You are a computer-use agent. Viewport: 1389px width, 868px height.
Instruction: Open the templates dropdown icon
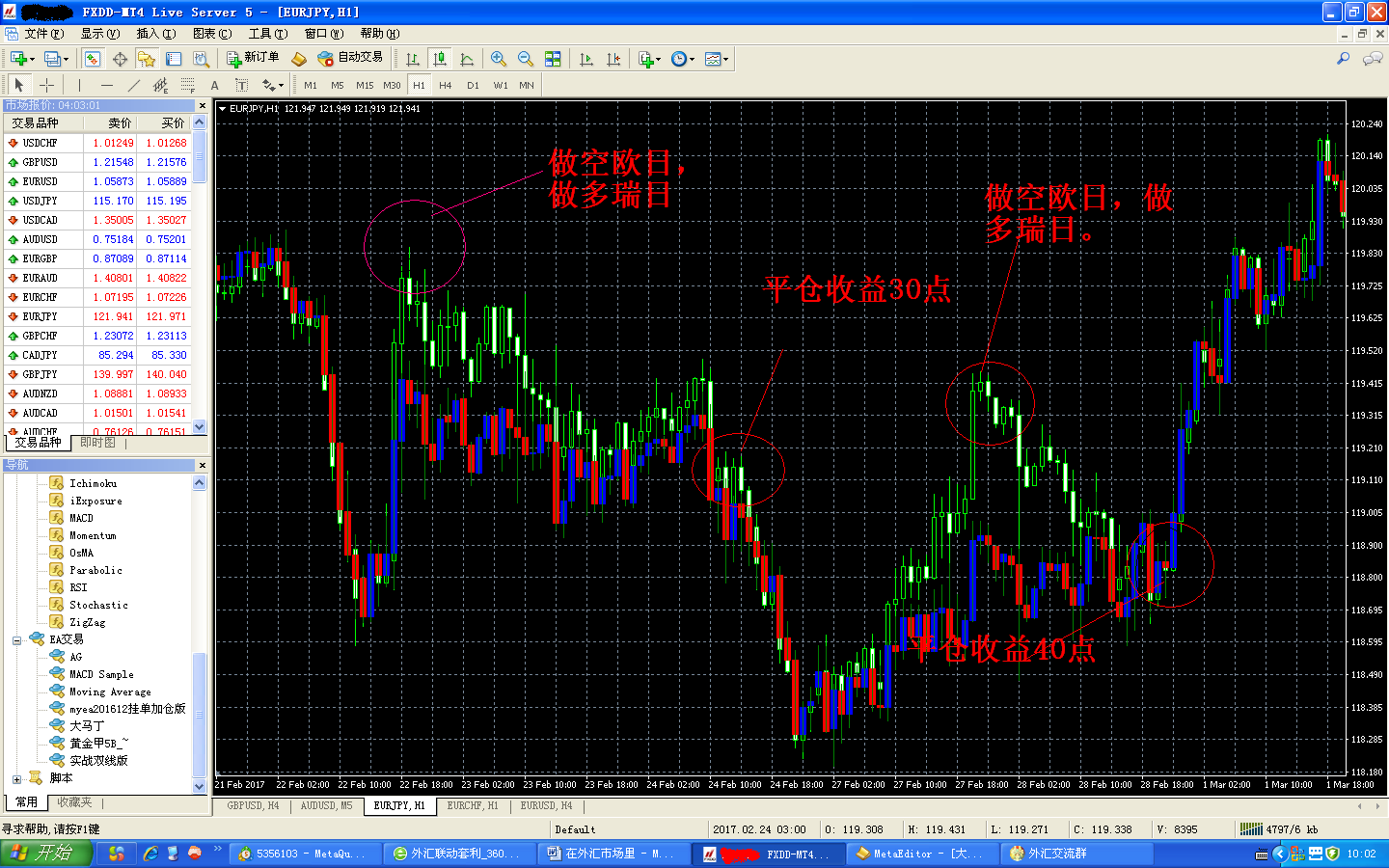pyautogui.click(x=716, y=59)
